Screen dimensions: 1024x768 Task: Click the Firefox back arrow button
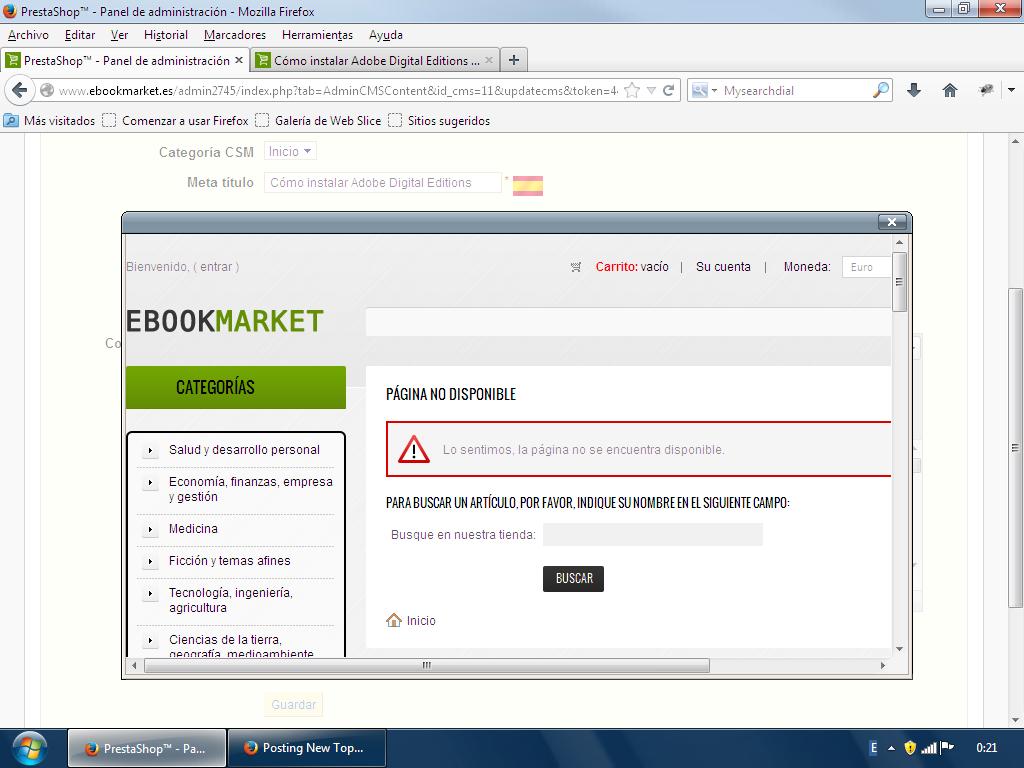[19, 90]
